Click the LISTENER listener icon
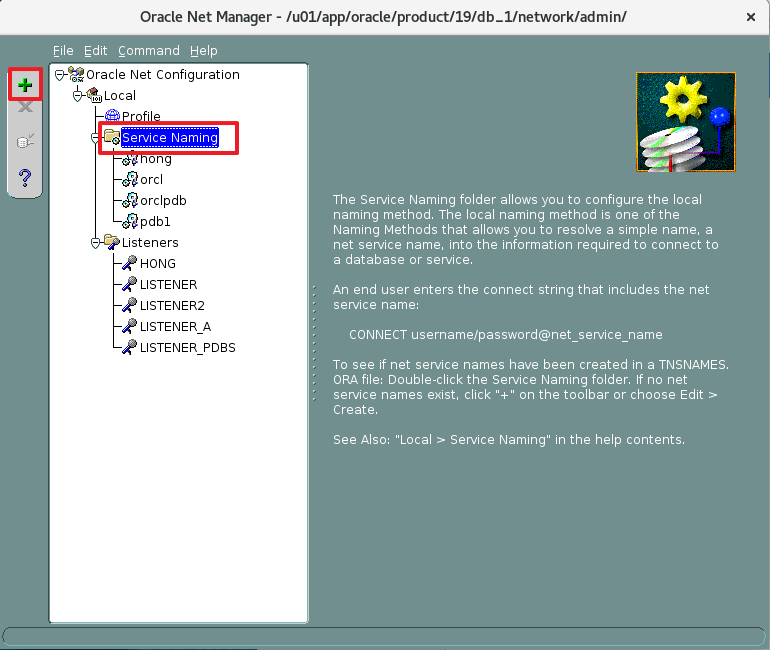 (x=130, y=284)
